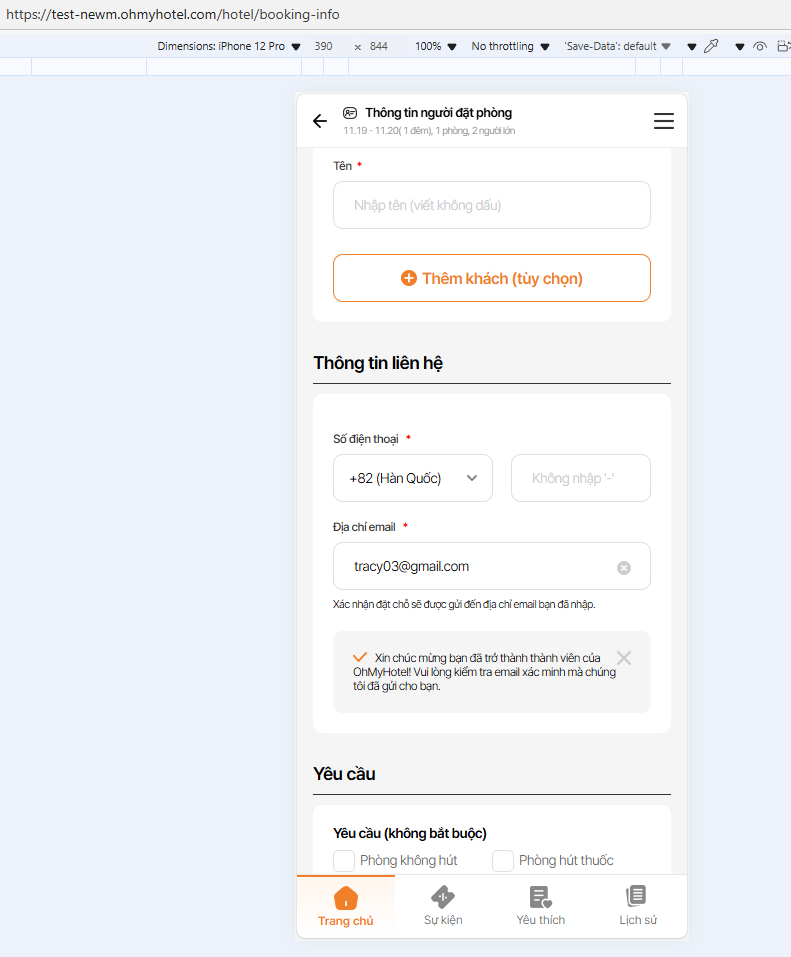The width and height of the screenshot is (791, 957).
Task: Click the Tên name input field
Action: [x=492, y=205]
